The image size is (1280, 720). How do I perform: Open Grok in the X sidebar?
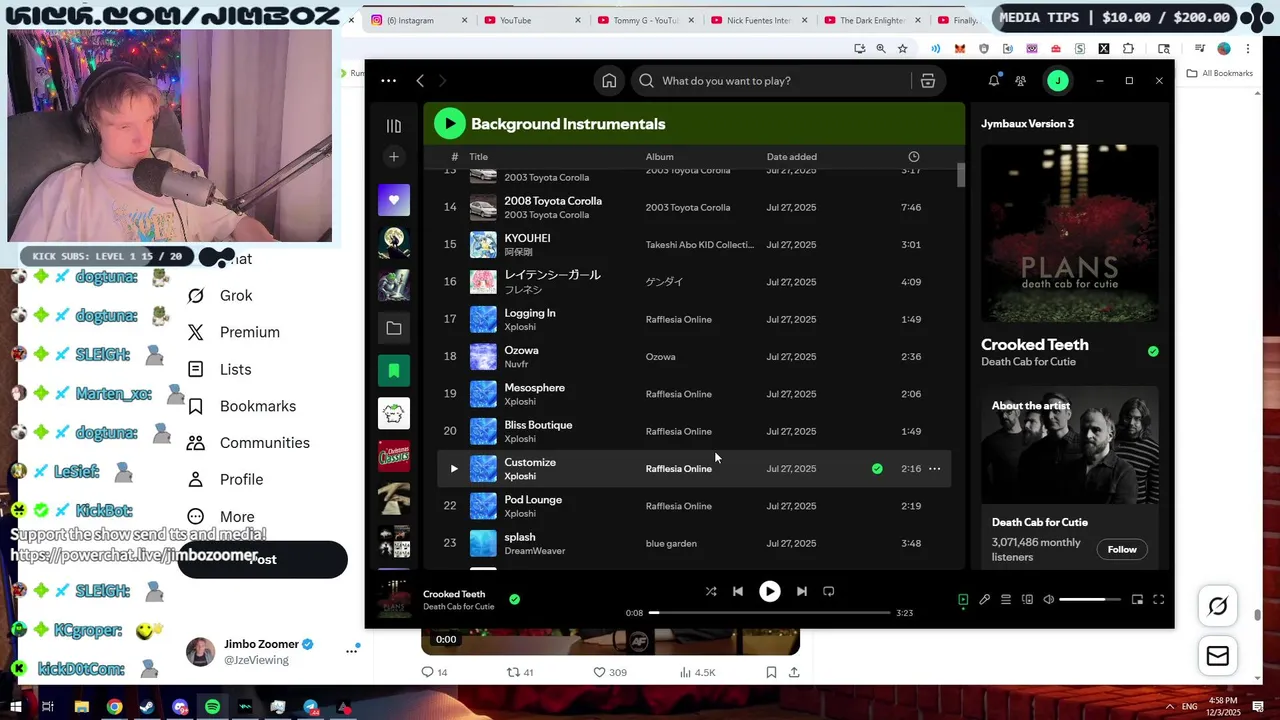(x=221, y=296)
